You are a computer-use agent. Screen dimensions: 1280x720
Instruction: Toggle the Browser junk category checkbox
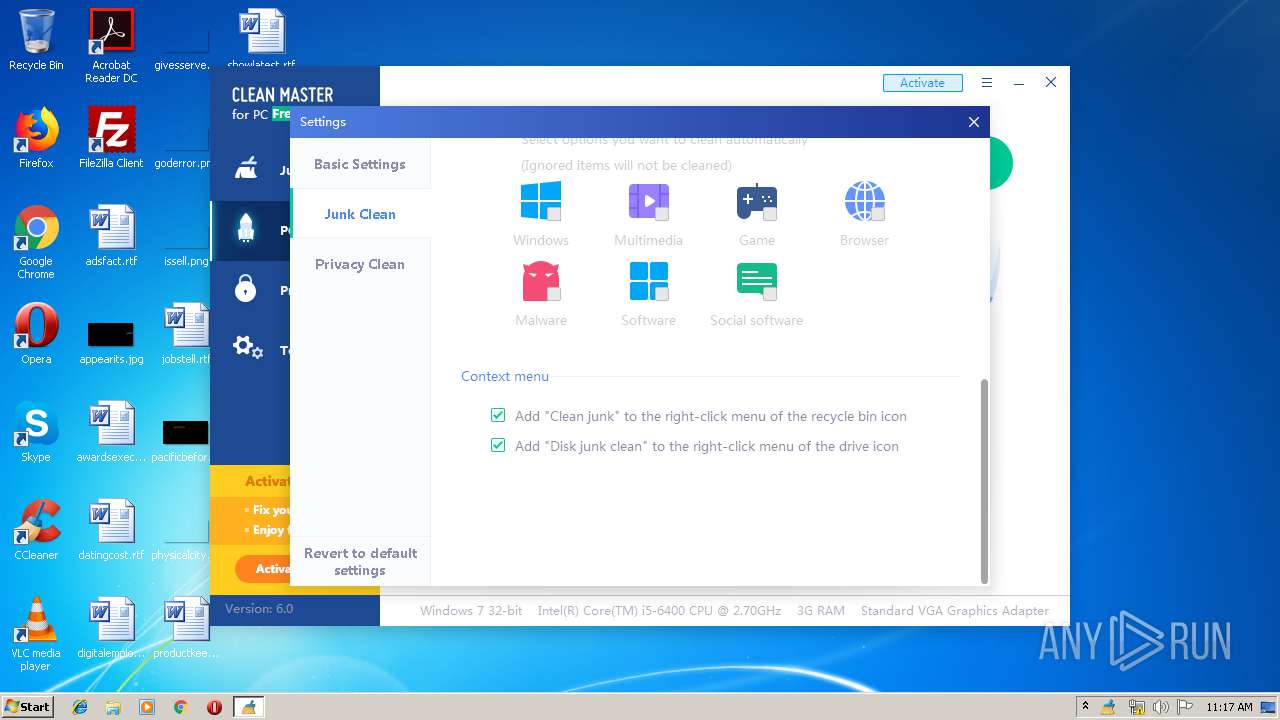click(x=877, y=214)
